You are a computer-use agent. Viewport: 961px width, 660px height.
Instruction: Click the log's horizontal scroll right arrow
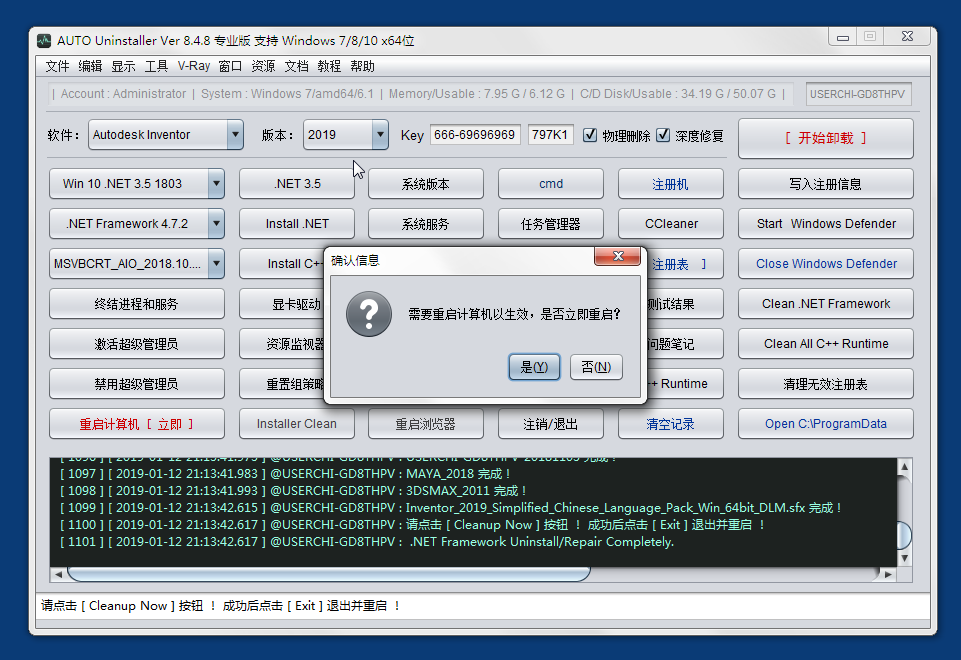coord(888,574)
